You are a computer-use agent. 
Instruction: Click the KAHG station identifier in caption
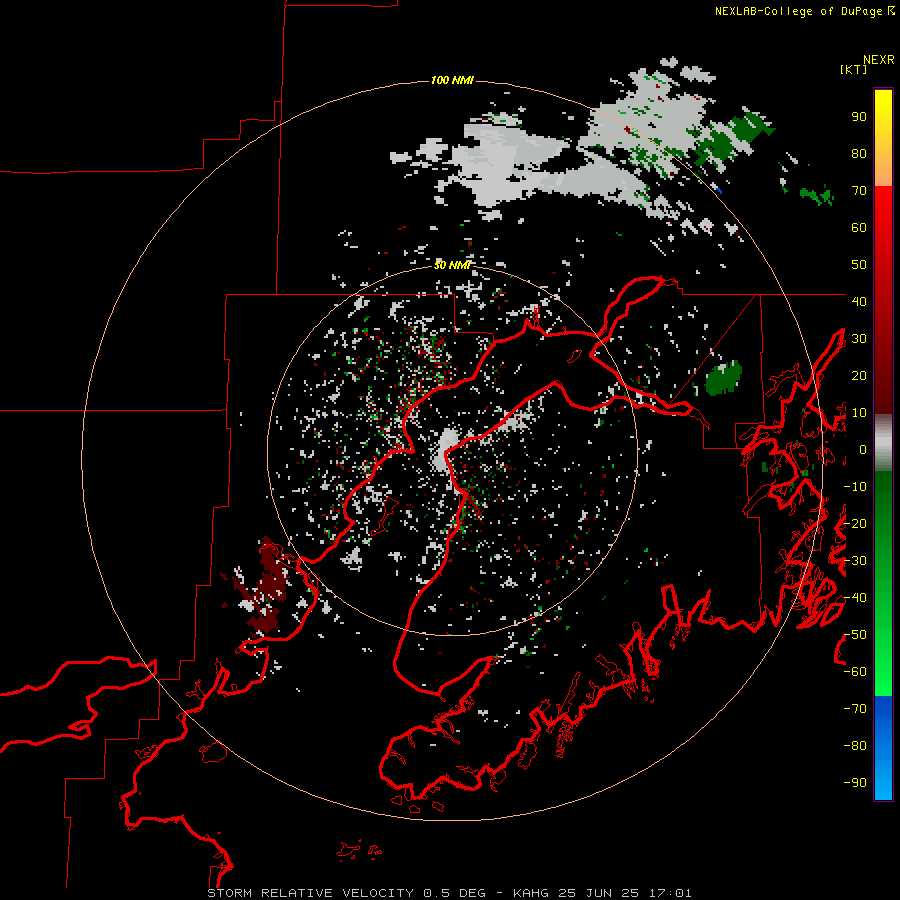click(x=531, y=893)
